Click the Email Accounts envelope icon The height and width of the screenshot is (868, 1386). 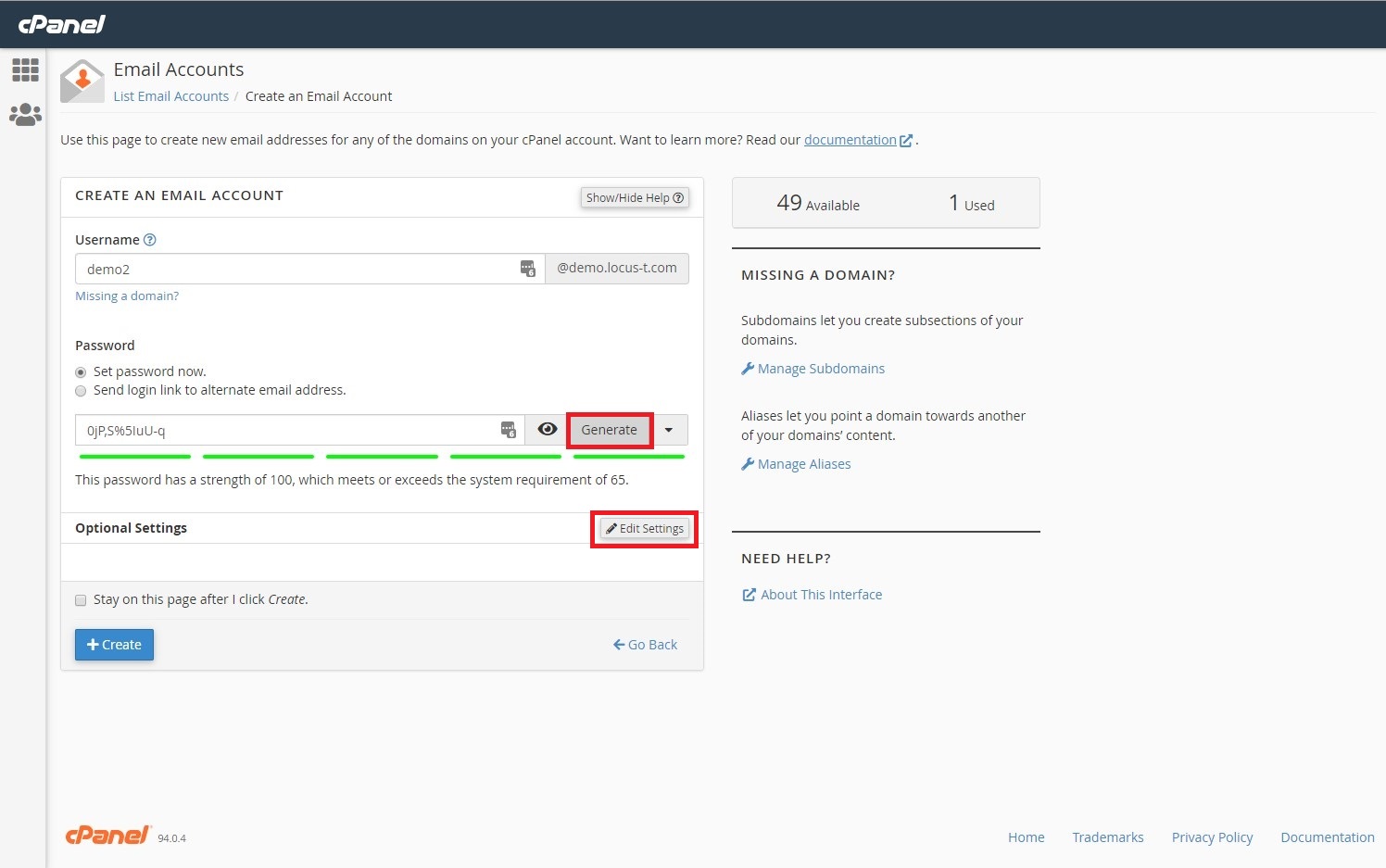pos(82,82)
